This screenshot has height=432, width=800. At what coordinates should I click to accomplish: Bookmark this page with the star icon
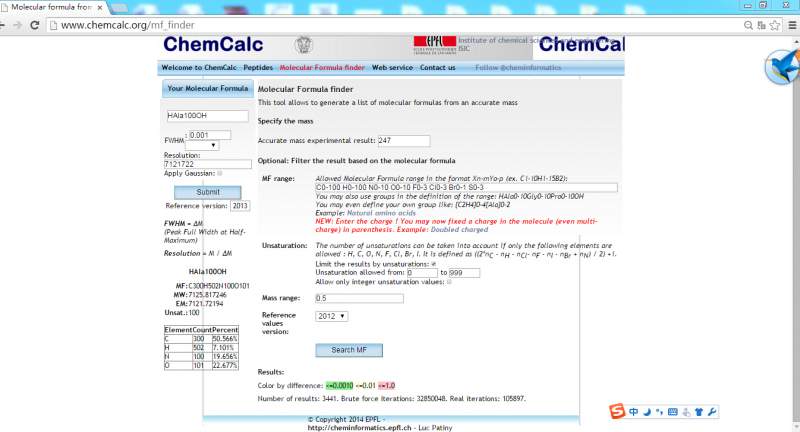775,25
